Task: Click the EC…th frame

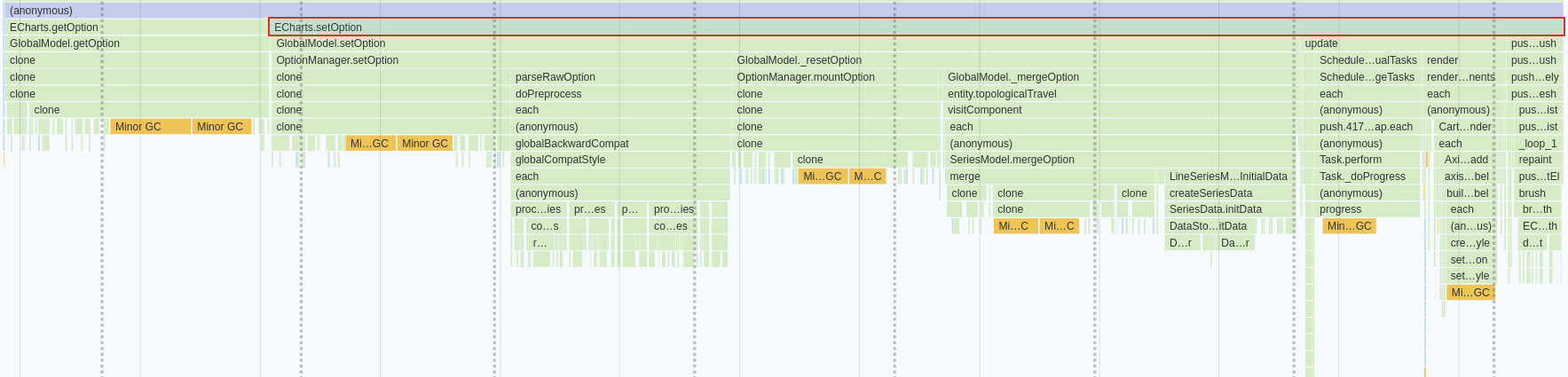Action: (x=1539, y=226)
